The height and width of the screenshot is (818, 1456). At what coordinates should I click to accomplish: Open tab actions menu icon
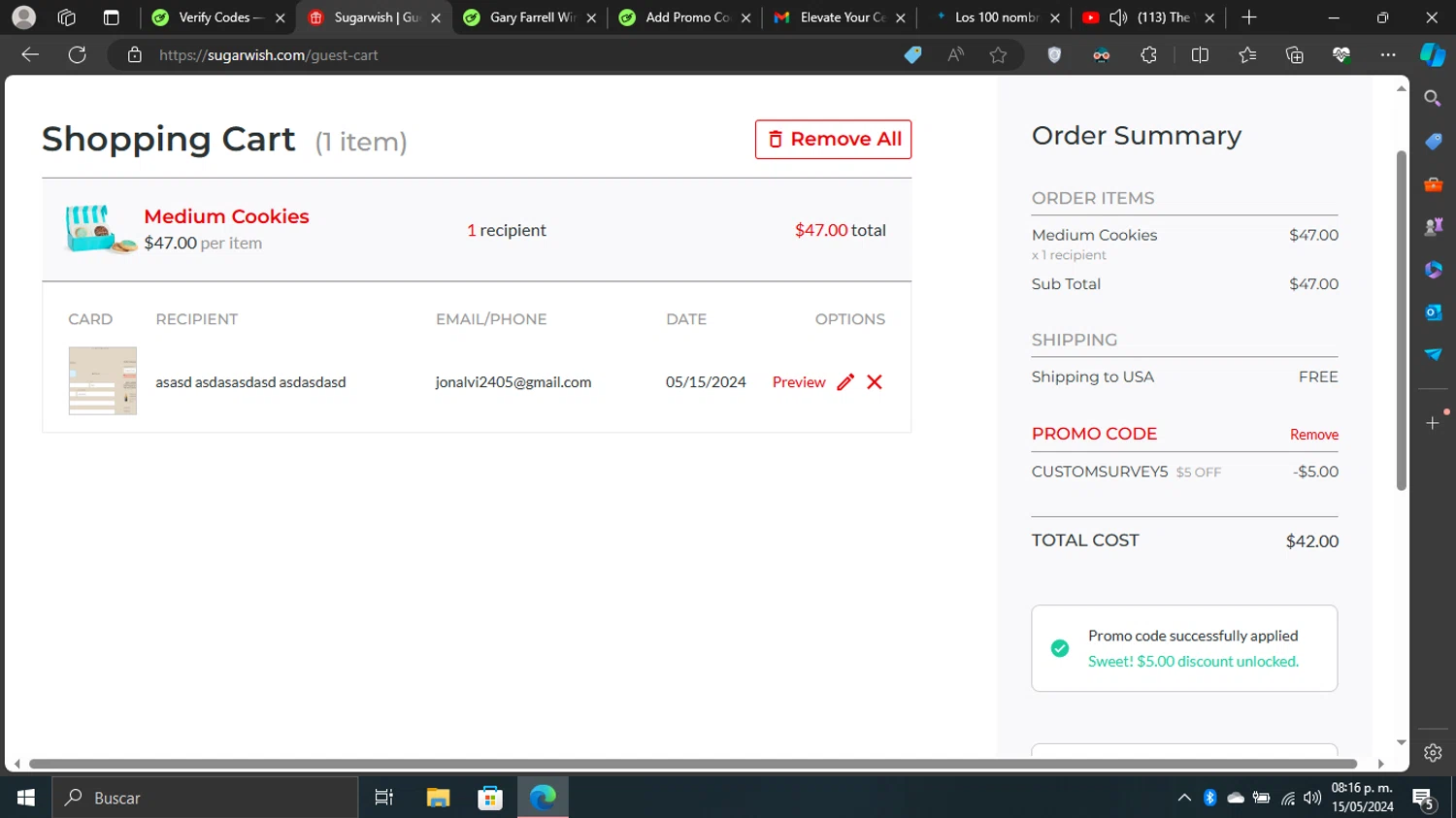click(111, 17)
